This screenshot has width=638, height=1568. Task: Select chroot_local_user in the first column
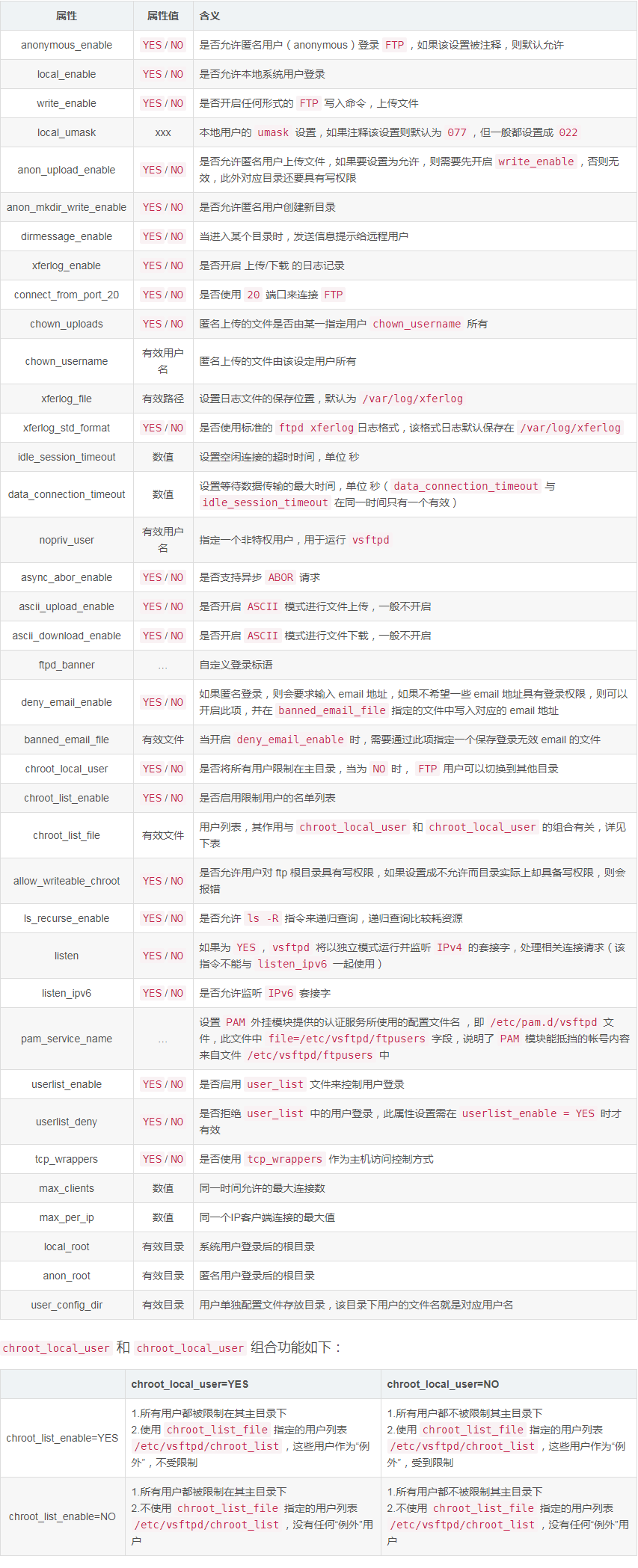67,769
